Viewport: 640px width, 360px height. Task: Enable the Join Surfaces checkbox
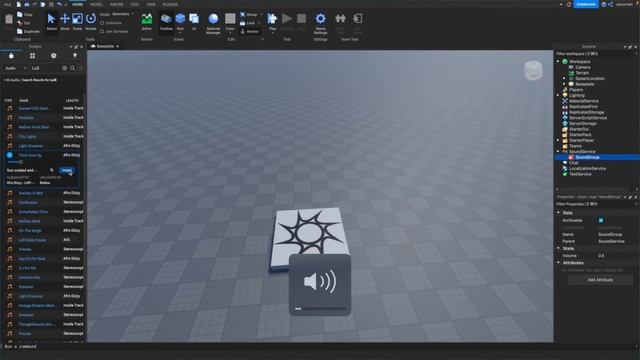102,31
